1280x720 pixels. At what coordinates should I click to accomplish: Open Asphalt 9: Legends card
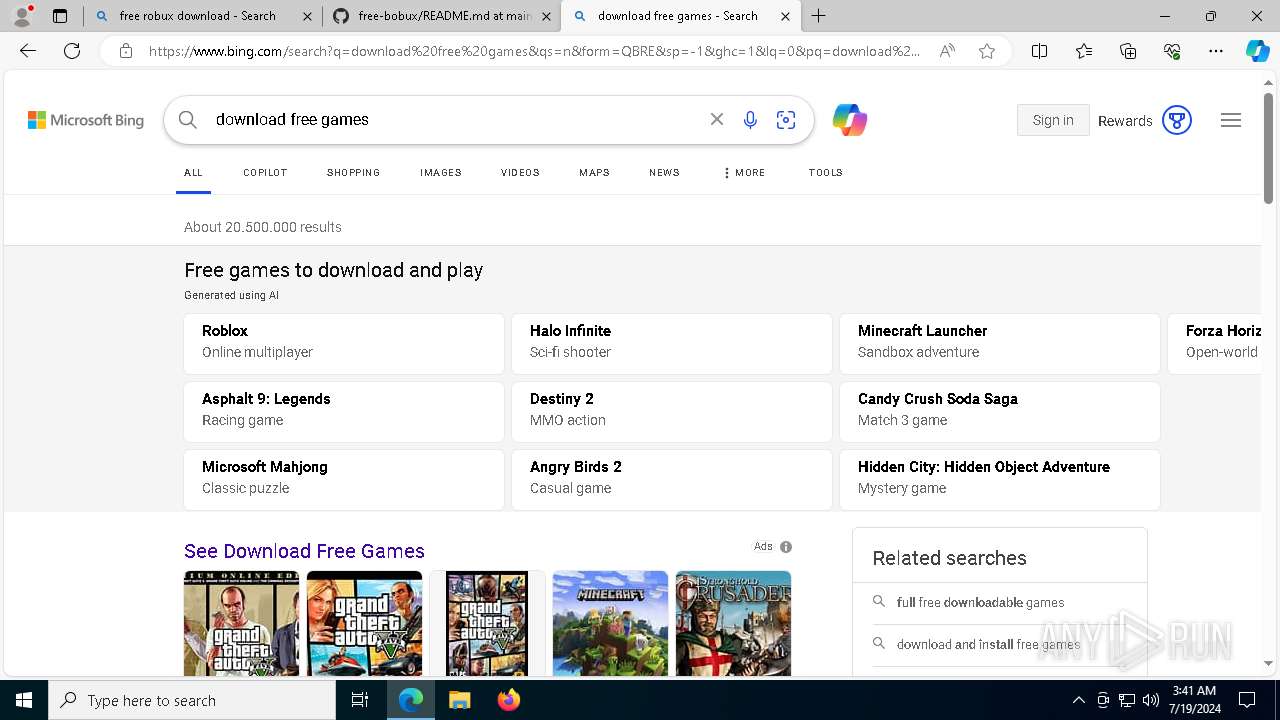(x=344, y=411)
